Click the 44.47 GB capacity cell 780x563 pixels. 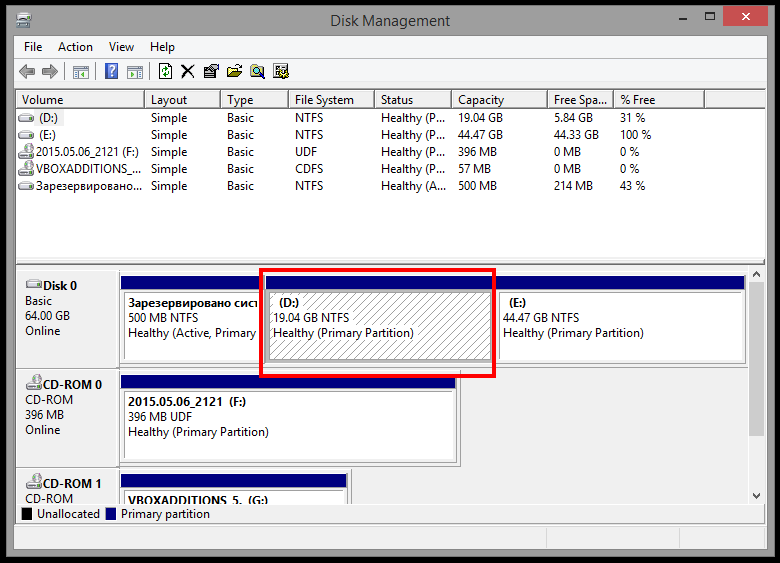pos(480,135)
